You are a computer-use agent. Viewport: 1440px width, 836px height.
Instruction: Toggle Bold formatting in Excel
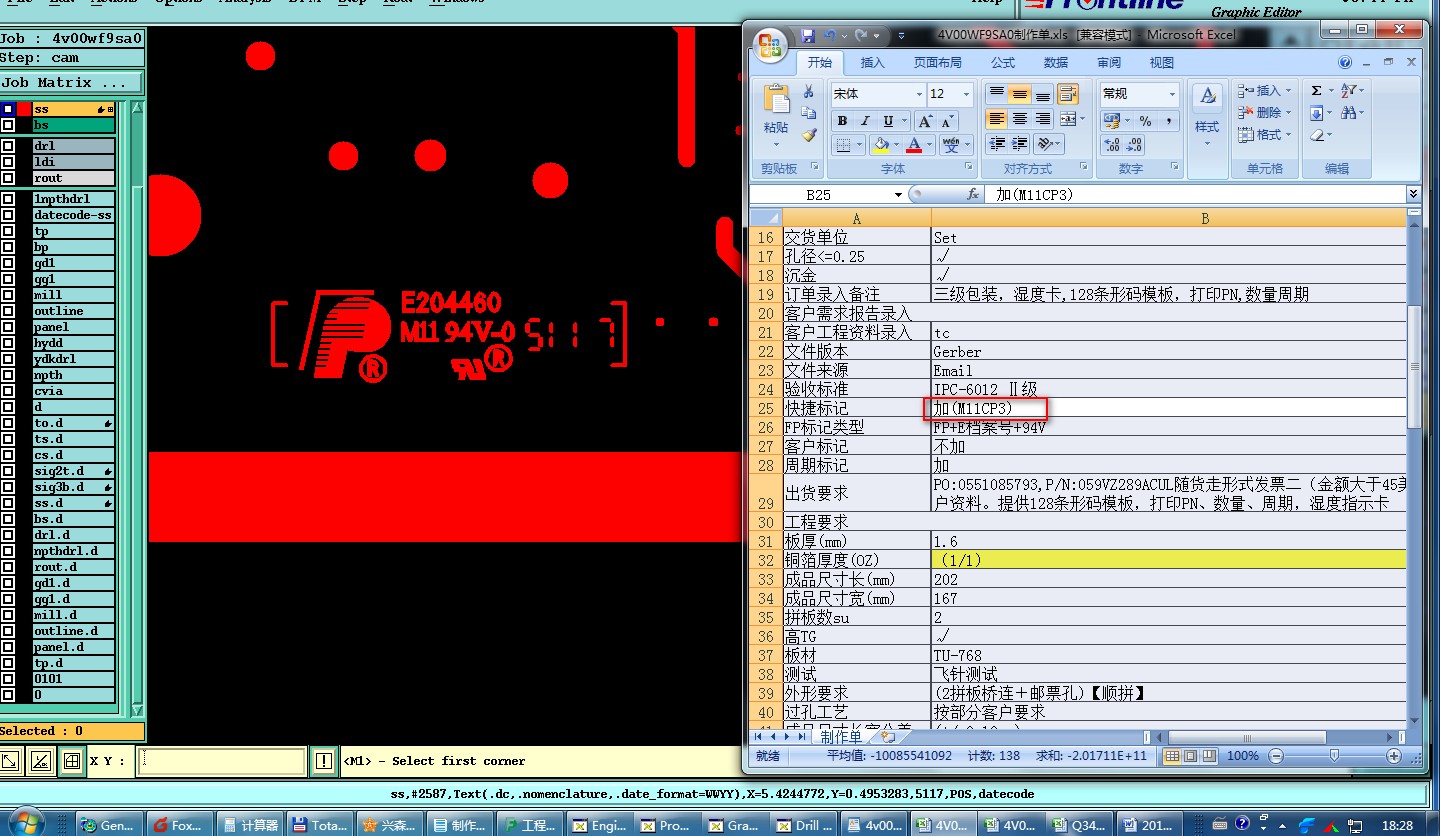[x=842, y=121]
